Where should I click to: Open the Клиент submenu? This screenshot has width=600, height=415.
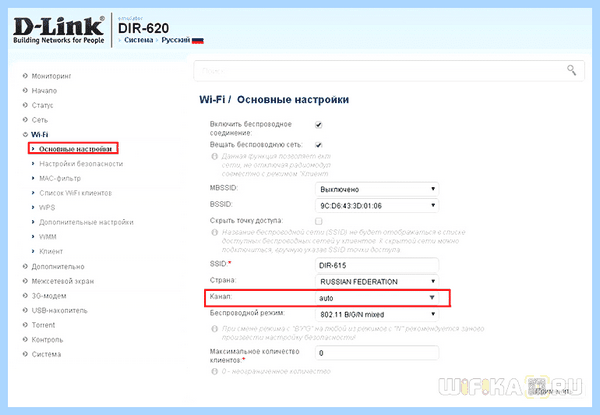point(51,251)
